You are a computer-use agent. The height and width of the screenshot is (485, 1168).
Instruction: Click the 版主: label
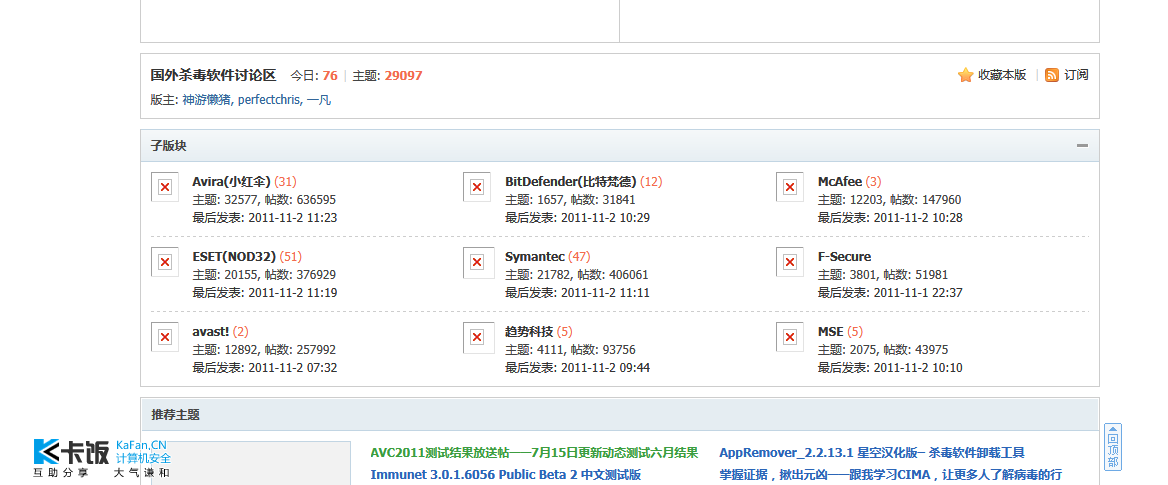pos(165,100)
